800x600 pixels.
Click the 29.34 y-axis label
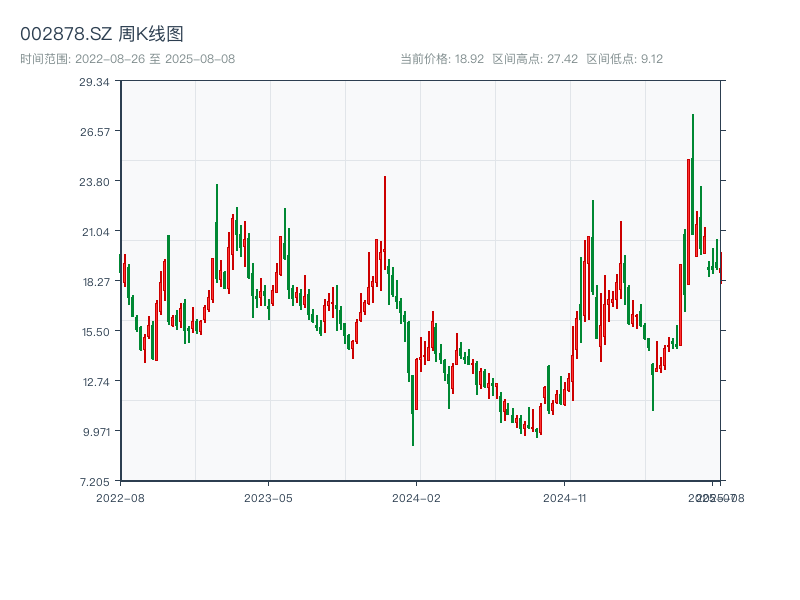pos(94,82)
